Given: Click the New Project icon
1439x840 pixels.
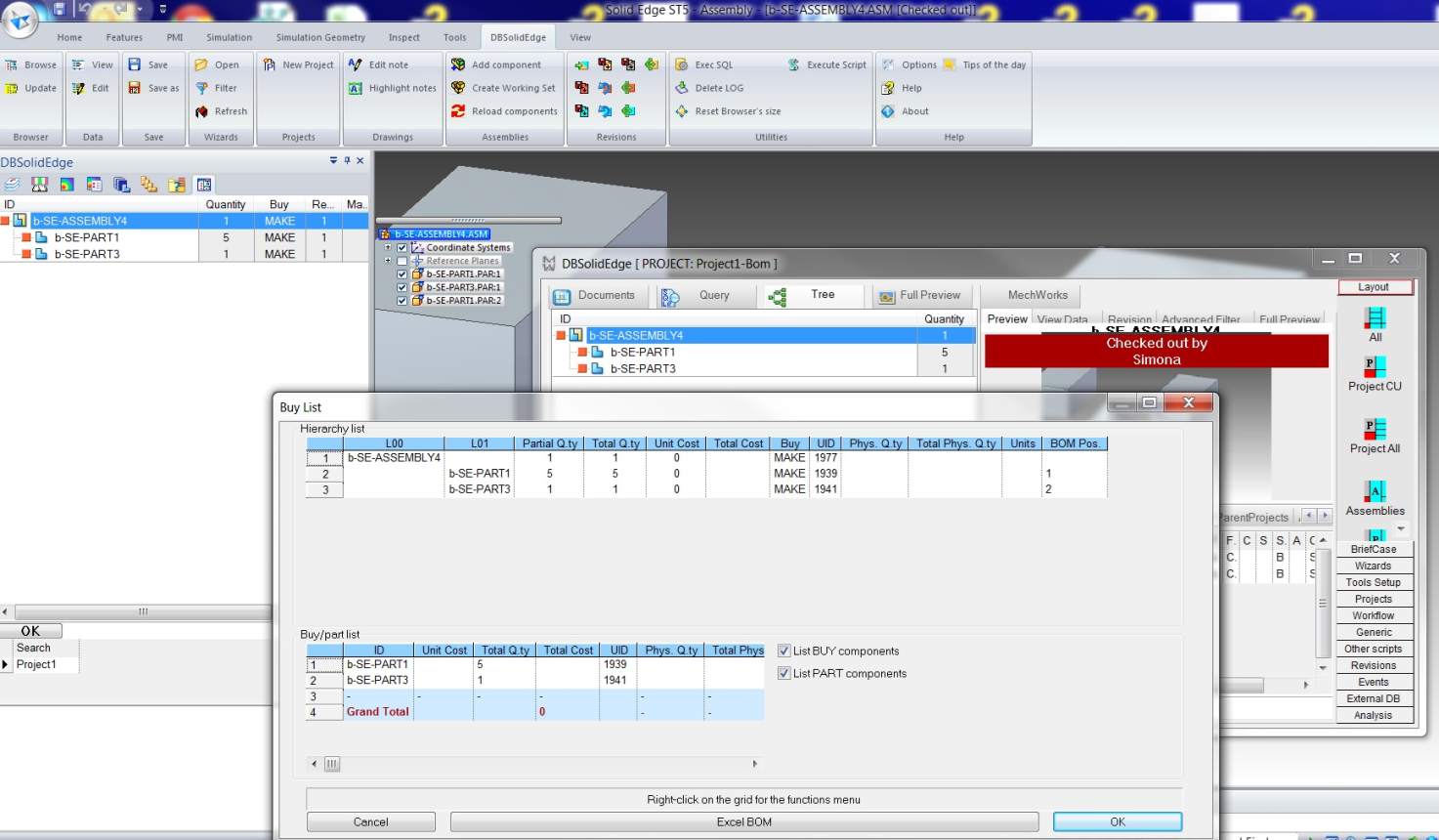Looking at the screenshot, I should [270, 64].
